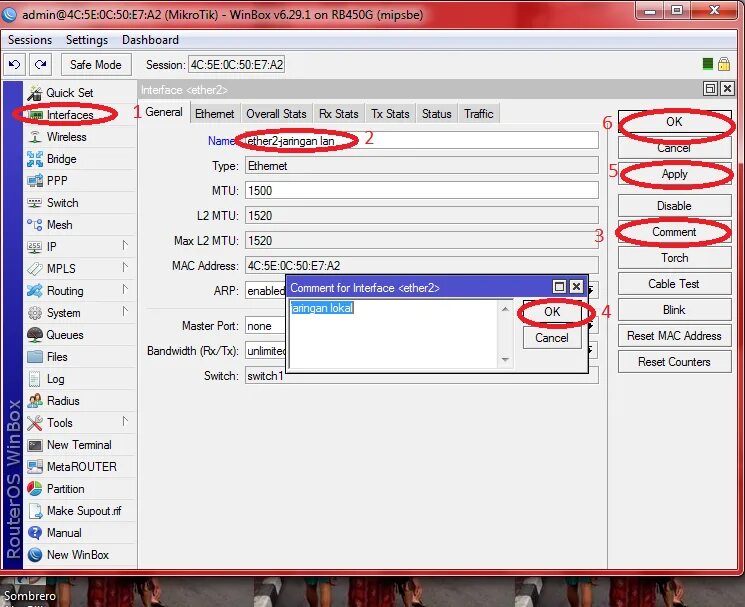Switch to the Traffic tab
This screenshot has width=745, height=607.
[x=479, y=114]
